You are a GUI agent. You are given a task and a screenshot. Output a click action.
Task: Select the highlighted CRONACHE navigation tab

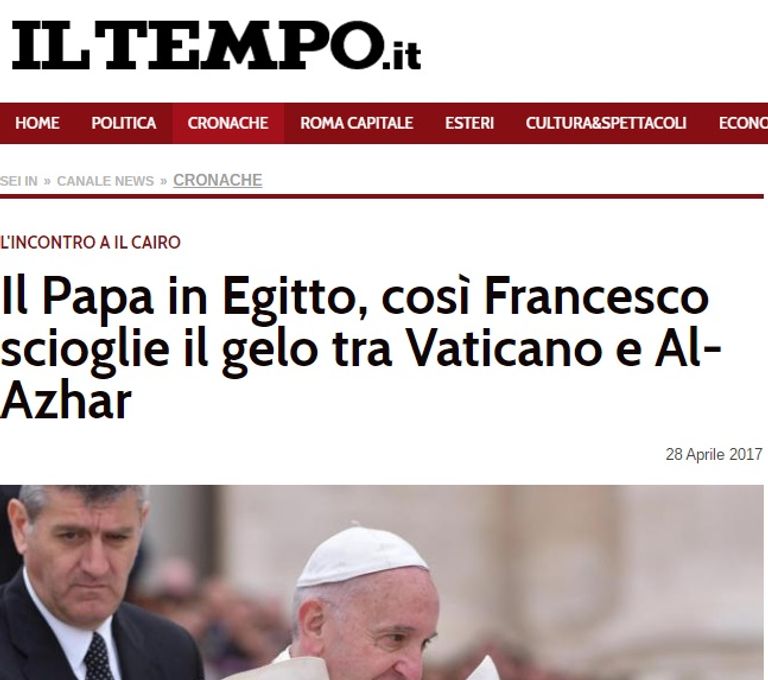(228, 123)
